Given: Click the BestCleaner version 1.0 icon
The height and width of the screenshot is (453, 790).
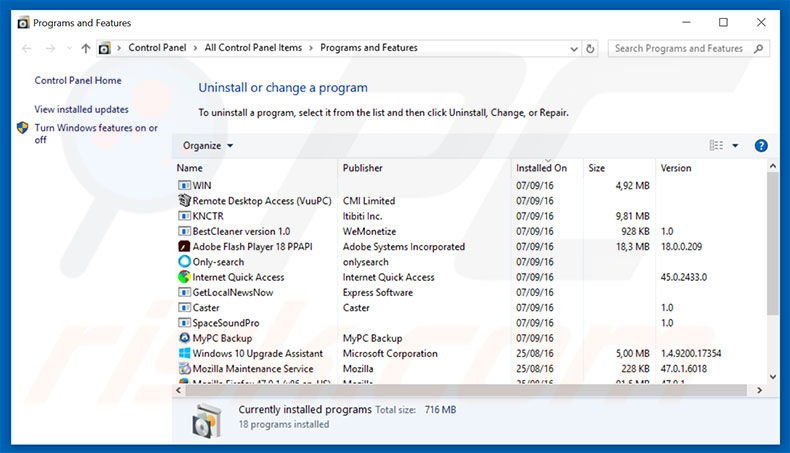Looking at the screenshot, I should [x=184, y=231].
